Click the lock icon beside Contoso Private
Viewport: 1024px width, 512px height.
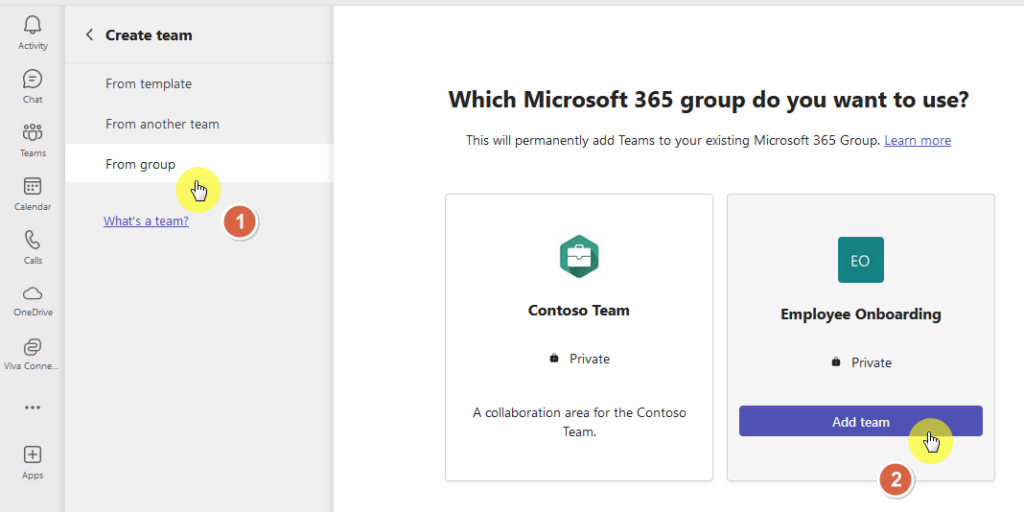tap(554, 358)
